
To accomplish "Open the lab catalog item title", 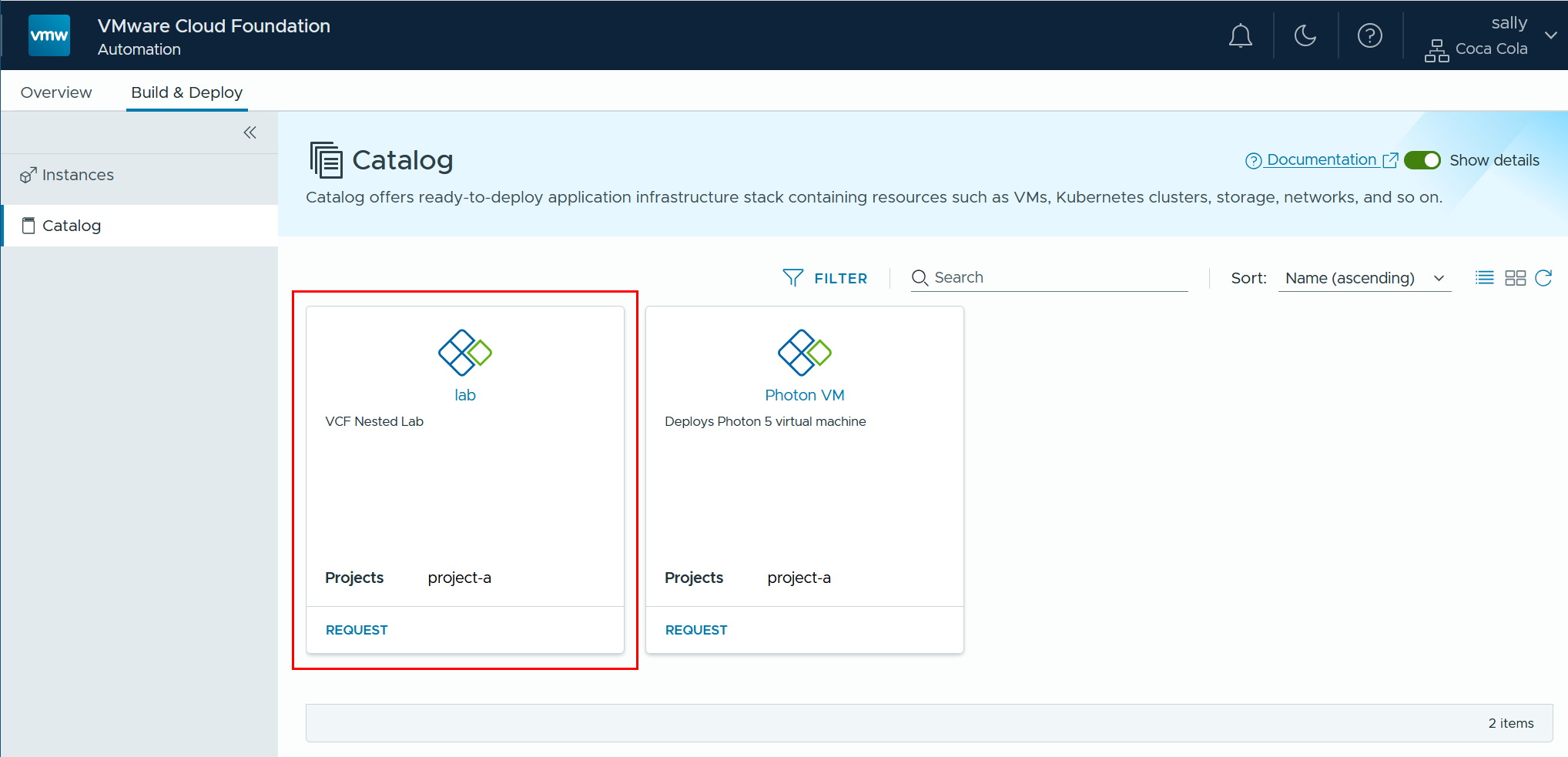I will pyautogui.click(x=465, y=395).
